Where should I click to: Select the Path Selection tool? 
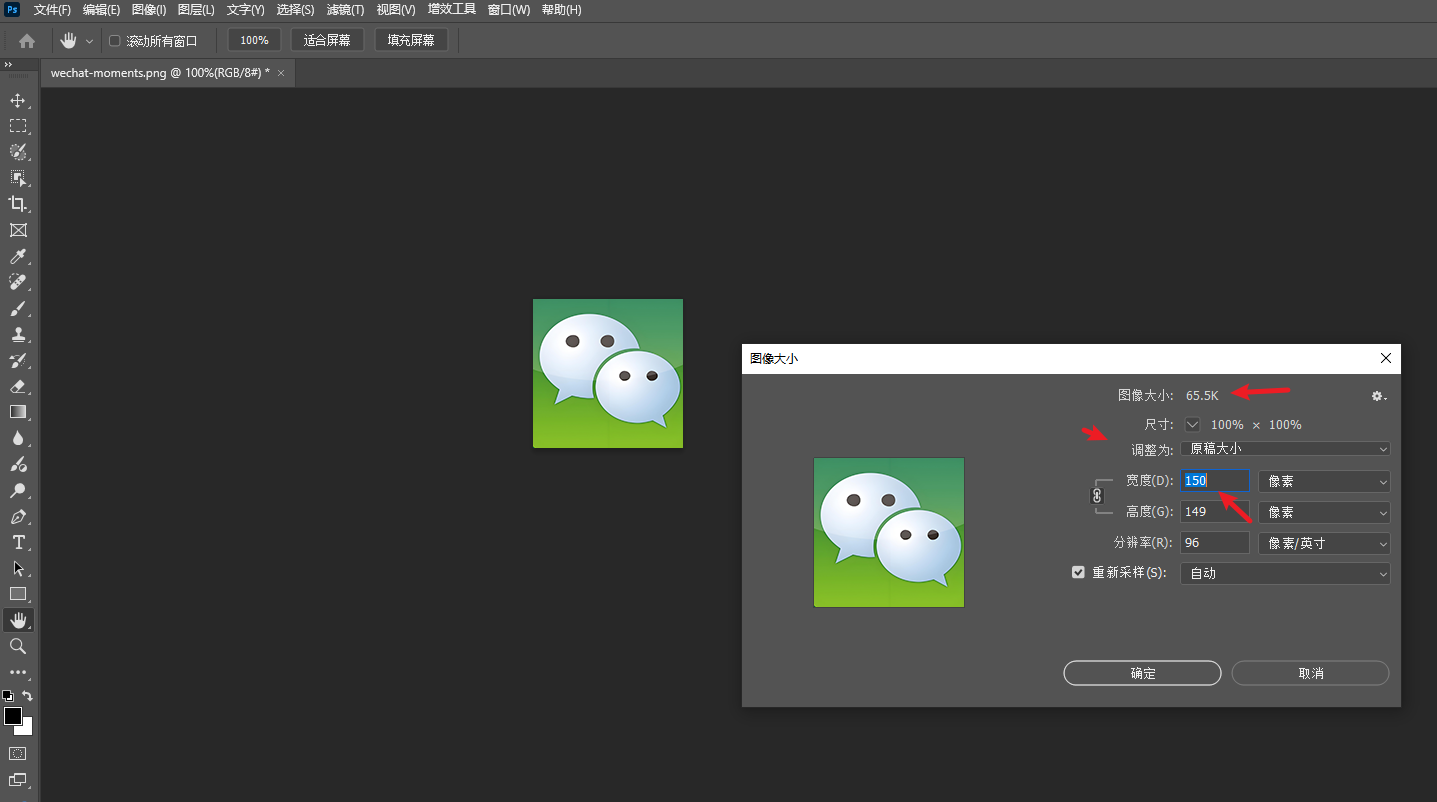point(18,568)
